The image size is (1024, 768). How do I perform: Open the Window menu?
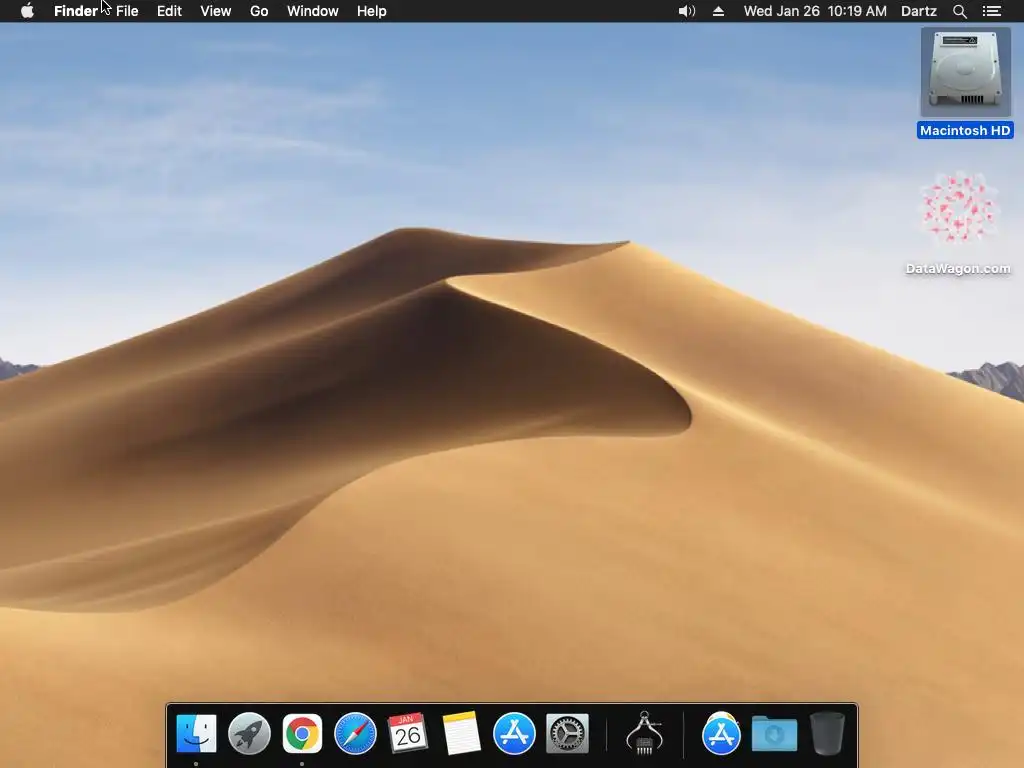click(313, 11)
